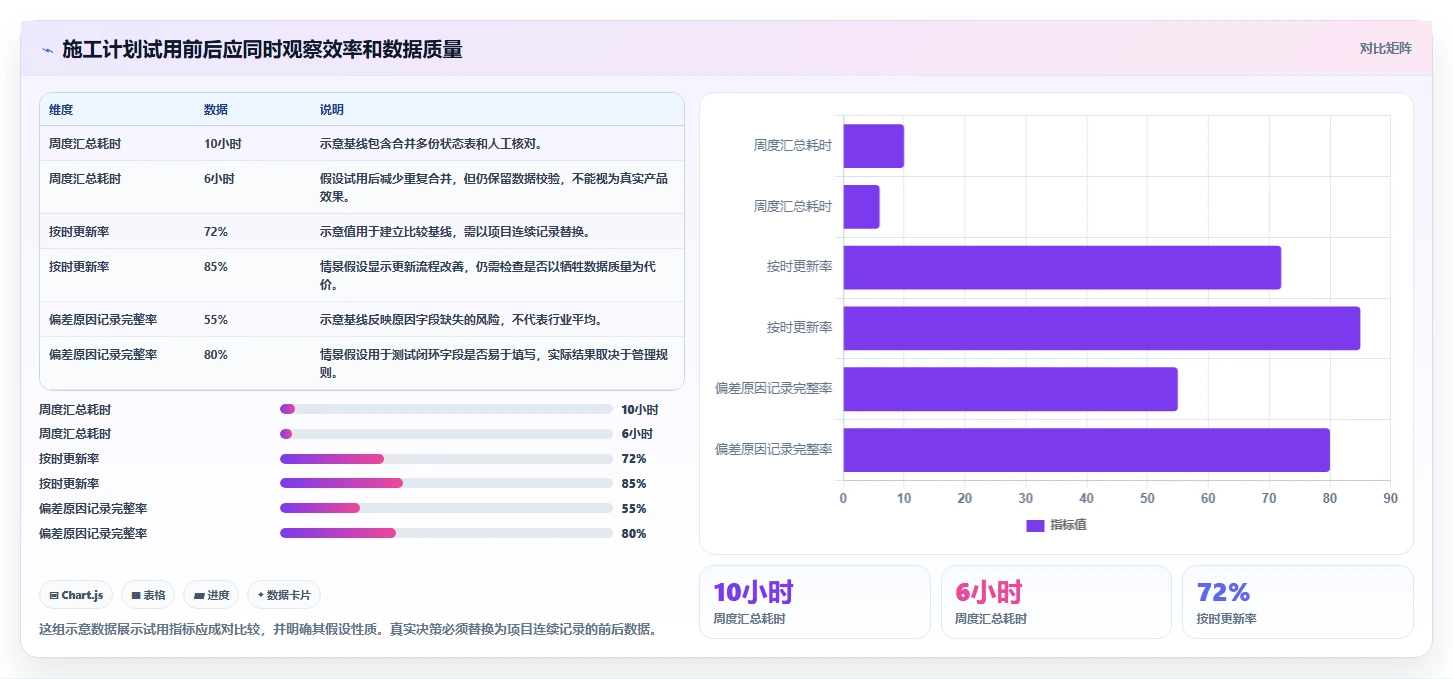Click the 6小时 cell in the table
The height and width of the screenshot is (679, 1453).
[219, 178]
